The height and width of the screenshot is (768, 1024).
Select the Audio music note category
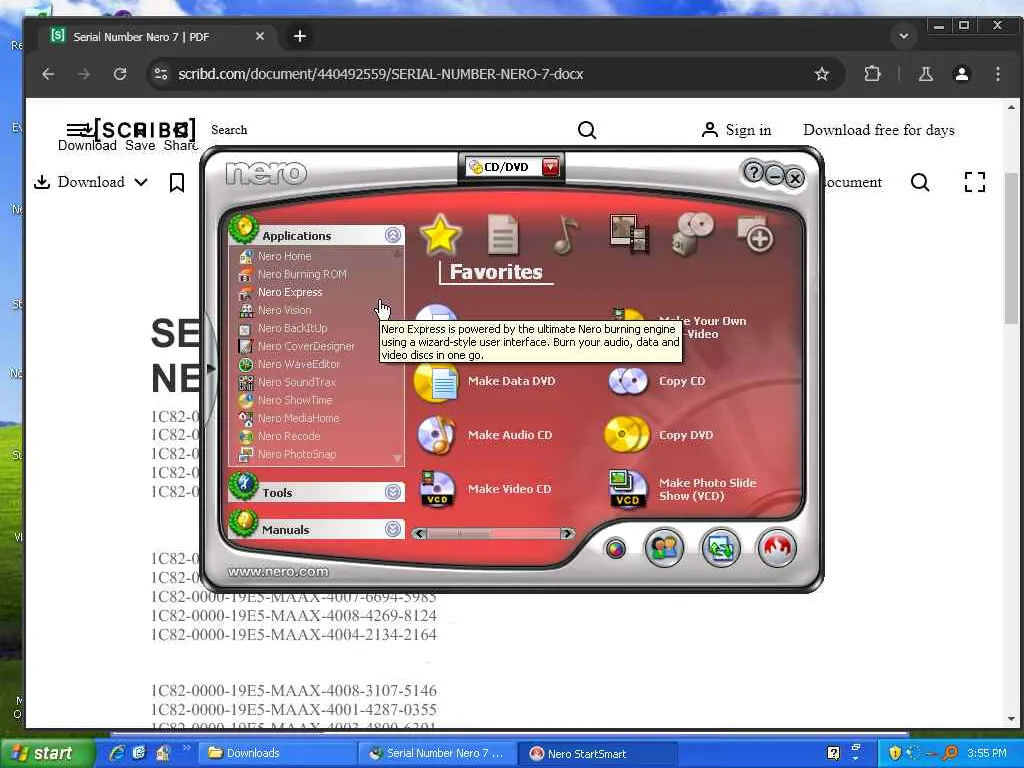[566, 234]
